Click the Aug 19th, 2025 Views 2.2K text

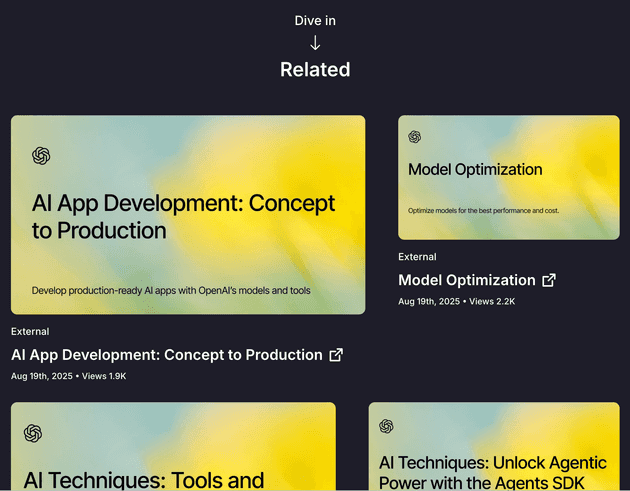tap(456, 301)
